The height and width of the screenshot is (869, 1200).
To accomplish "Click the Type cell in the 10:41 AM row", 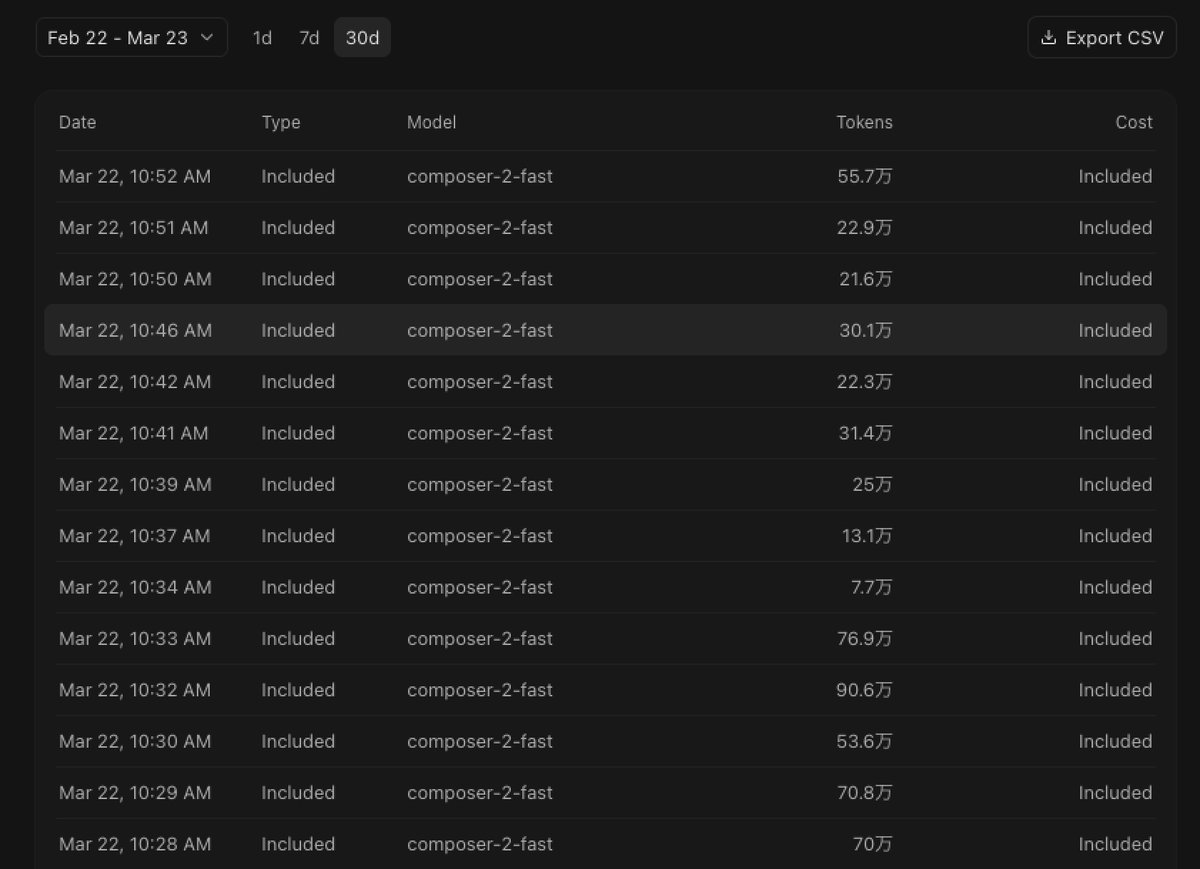I will (298, 433).
